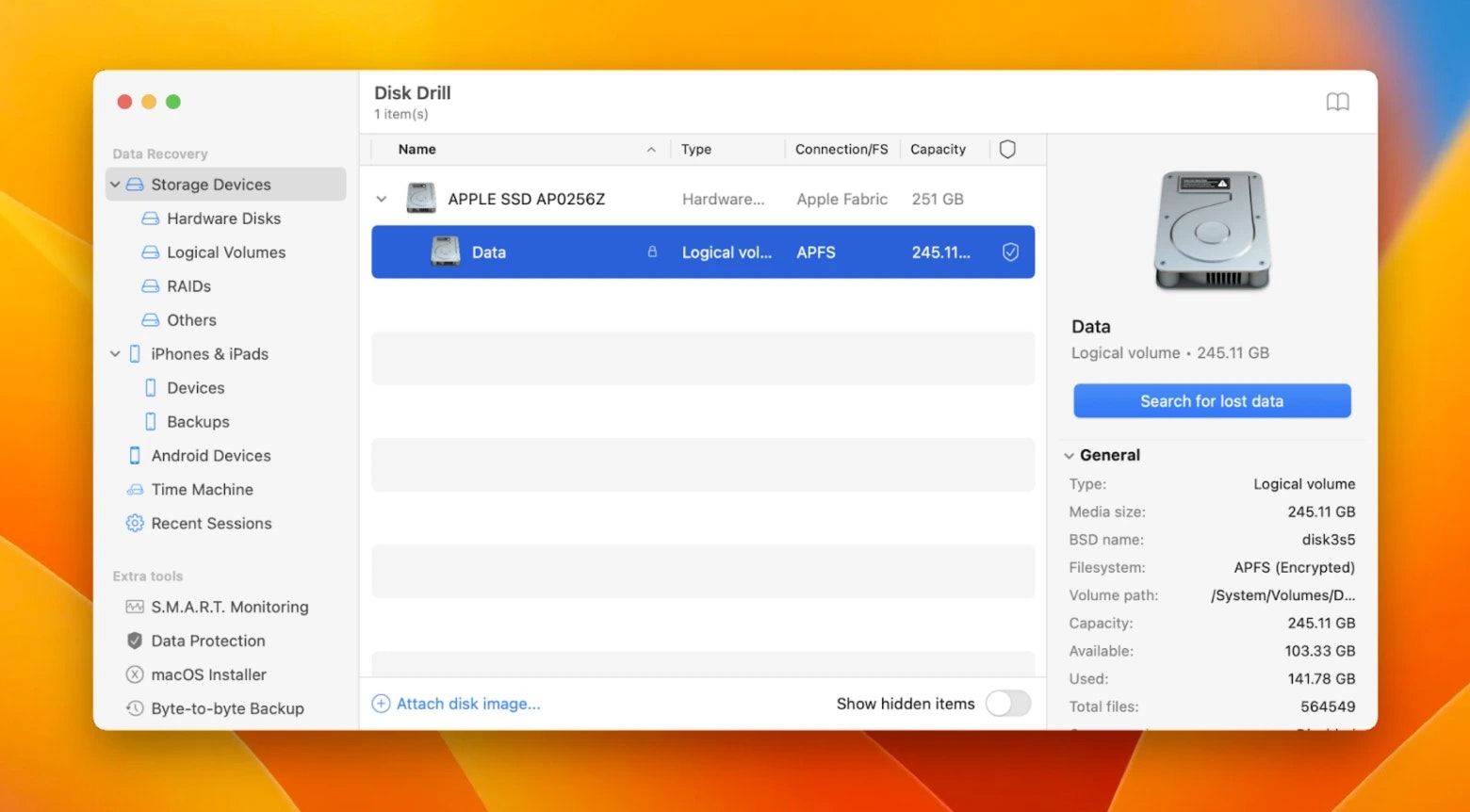Select the APPLE SSD AP0256Z name
The width and height of the screenshot is (1470, 812).
(x=527, y=199)
